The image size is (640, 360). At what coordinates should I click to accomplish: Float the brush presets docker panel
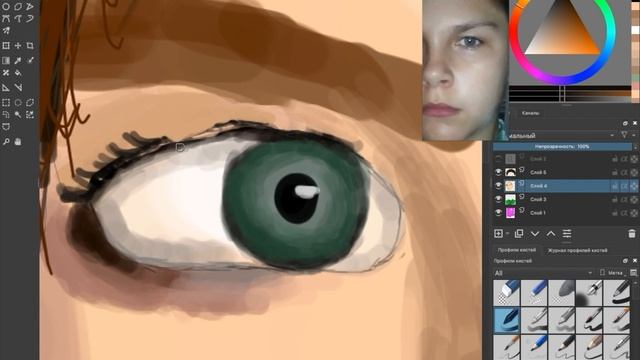625,261
